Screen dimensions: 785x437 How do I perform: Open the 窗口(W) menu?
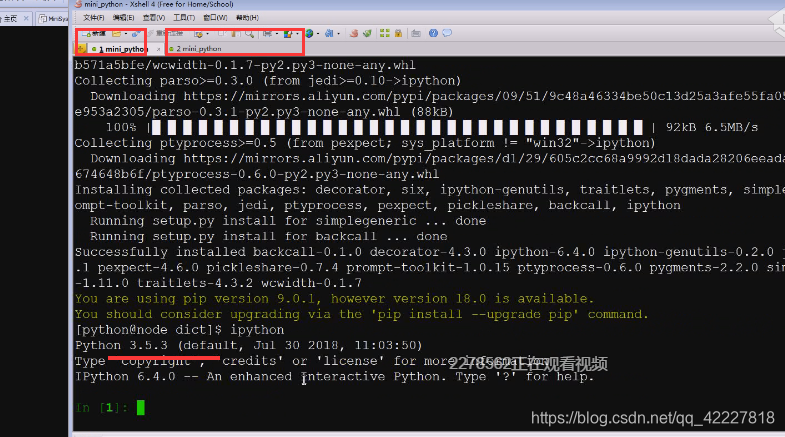tap(215, 18)
